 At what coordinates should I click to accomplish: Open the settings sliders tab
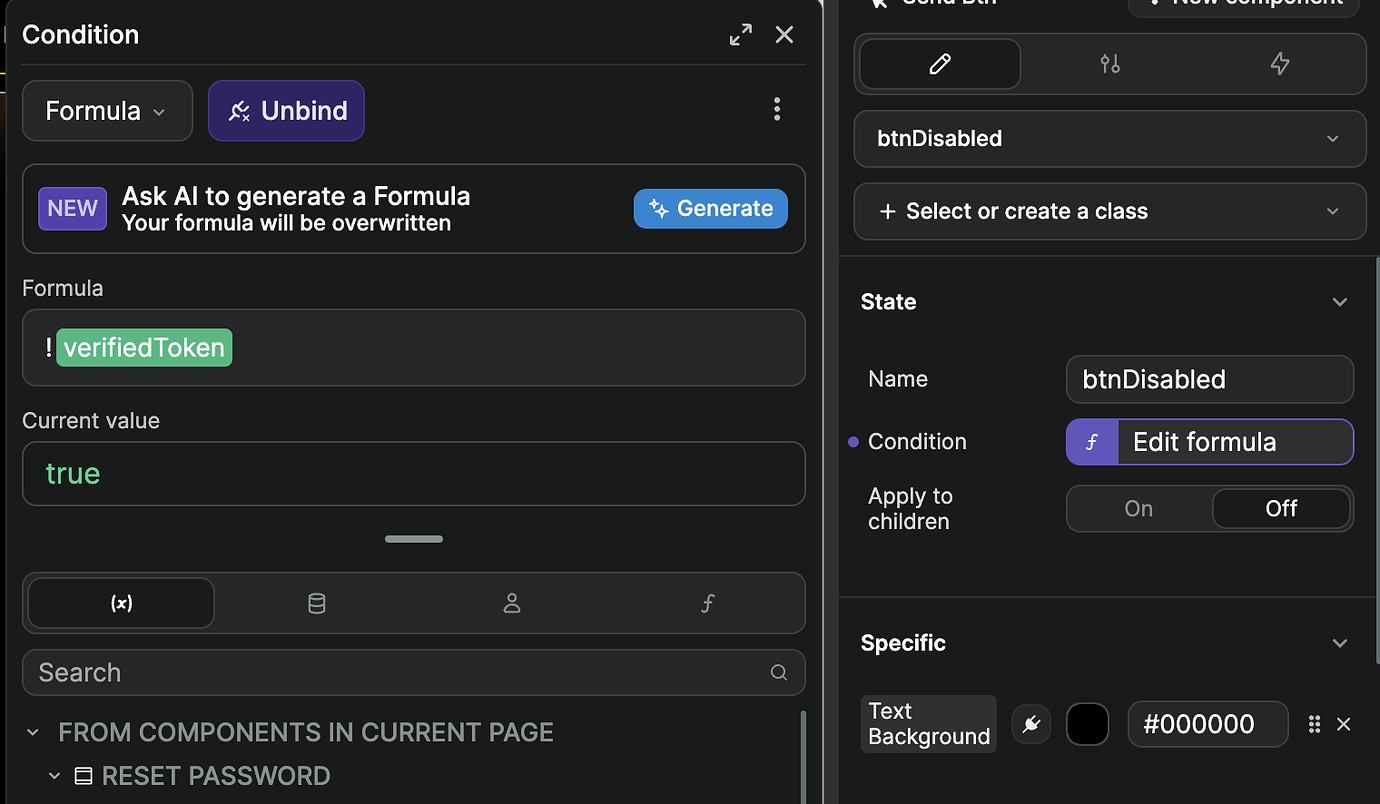pyautogui.click(x=1109, y=63)
